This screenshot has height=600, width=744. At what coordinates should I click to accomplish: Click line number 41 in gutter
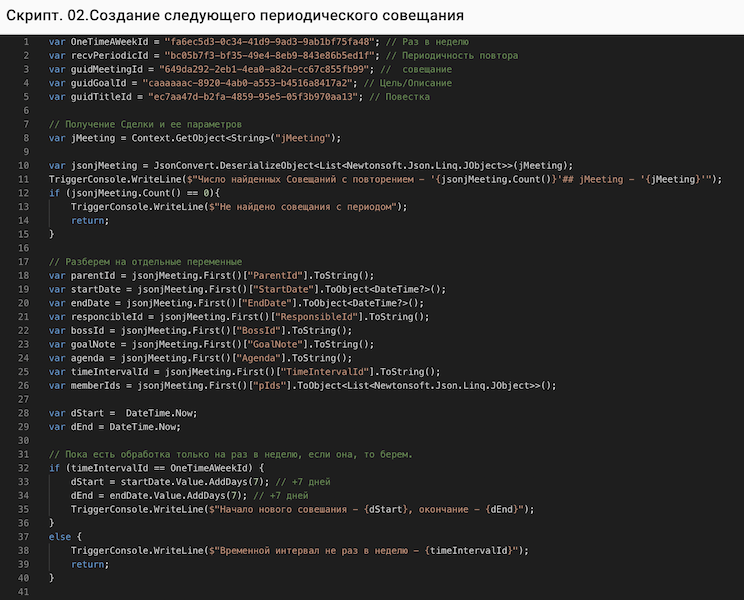(24, 592)
